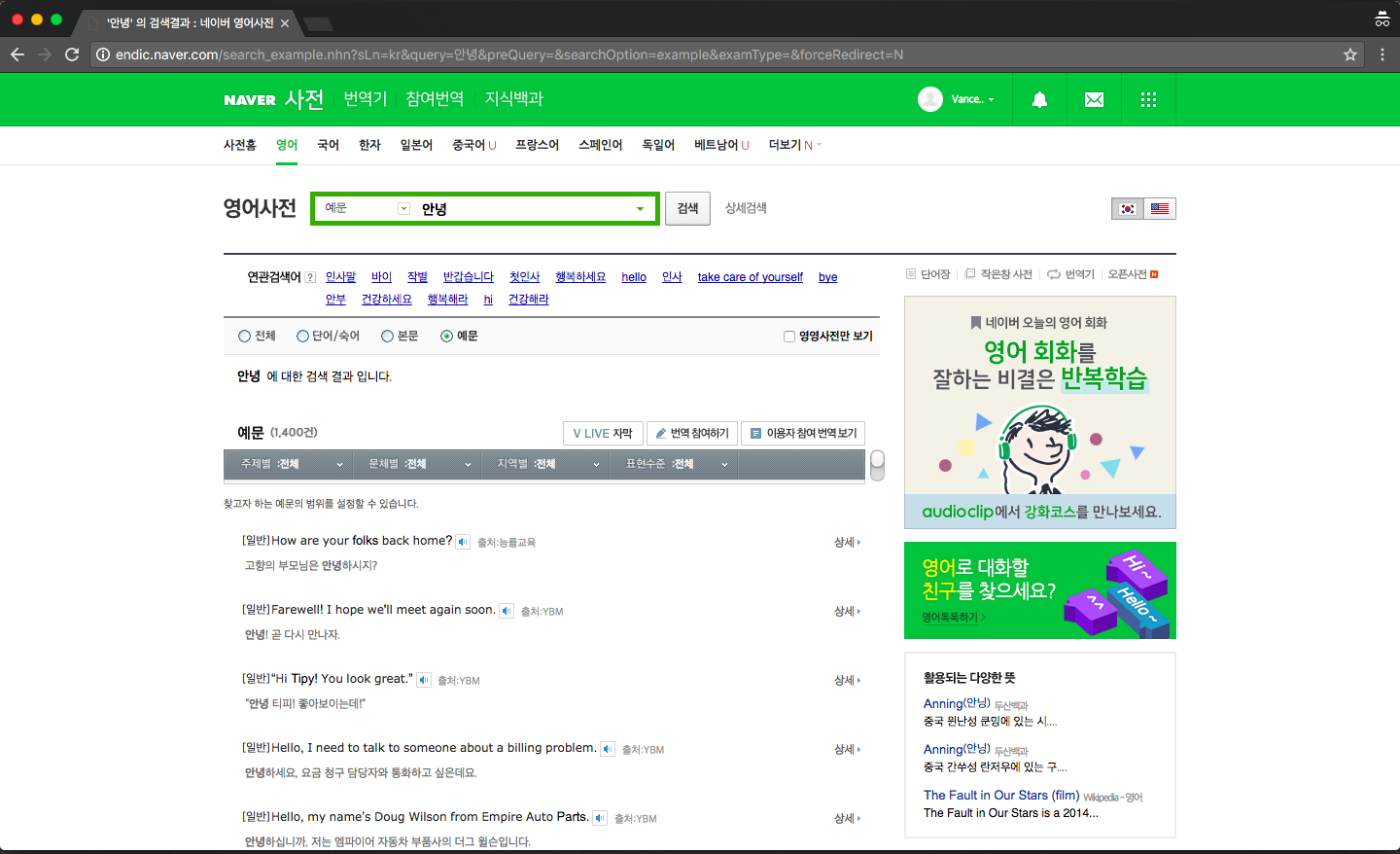Click the Korean flag icon
The height and width of the screenshot is (854, 1400).
(1128, 208)
